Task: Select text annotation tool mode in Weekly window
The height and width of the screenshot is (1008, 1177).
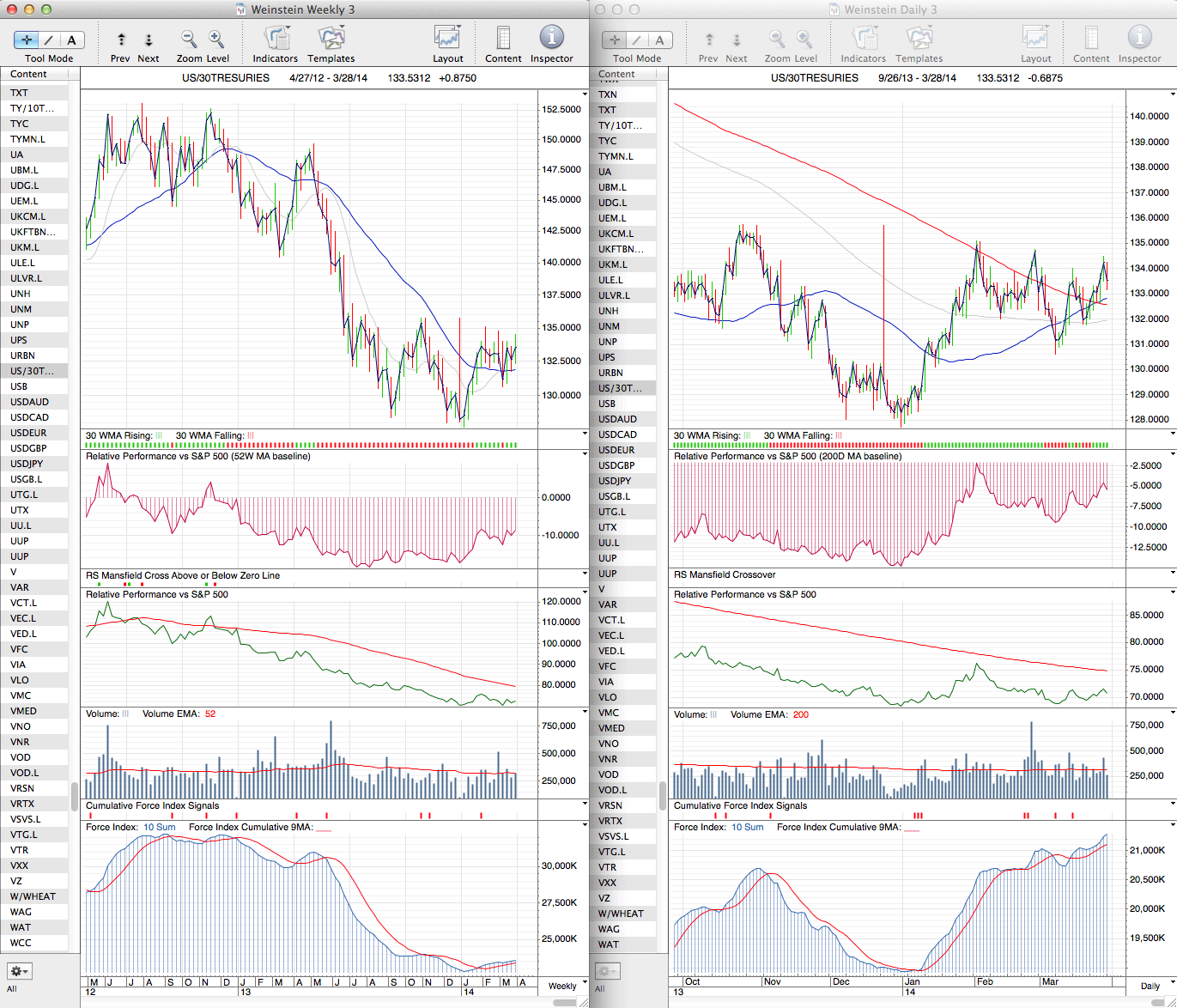Action: click(71, 40)
